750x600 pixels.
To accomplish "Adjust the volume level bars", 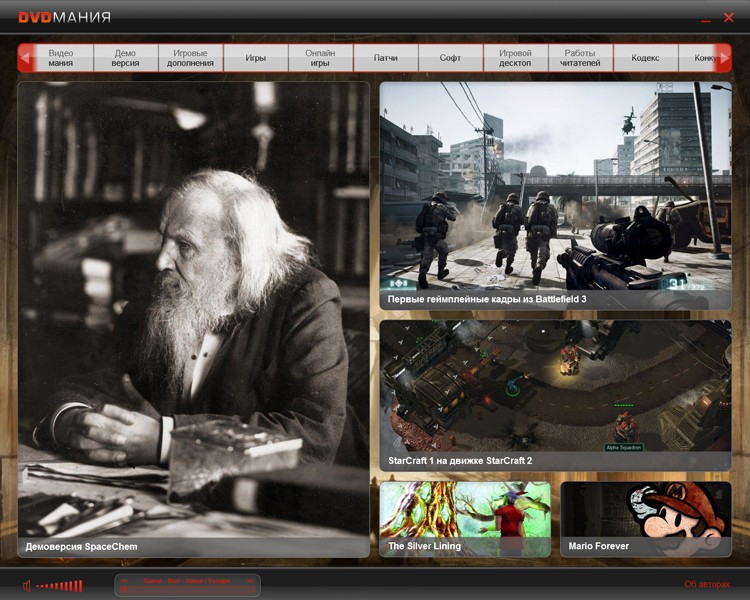I will (60, 585).
